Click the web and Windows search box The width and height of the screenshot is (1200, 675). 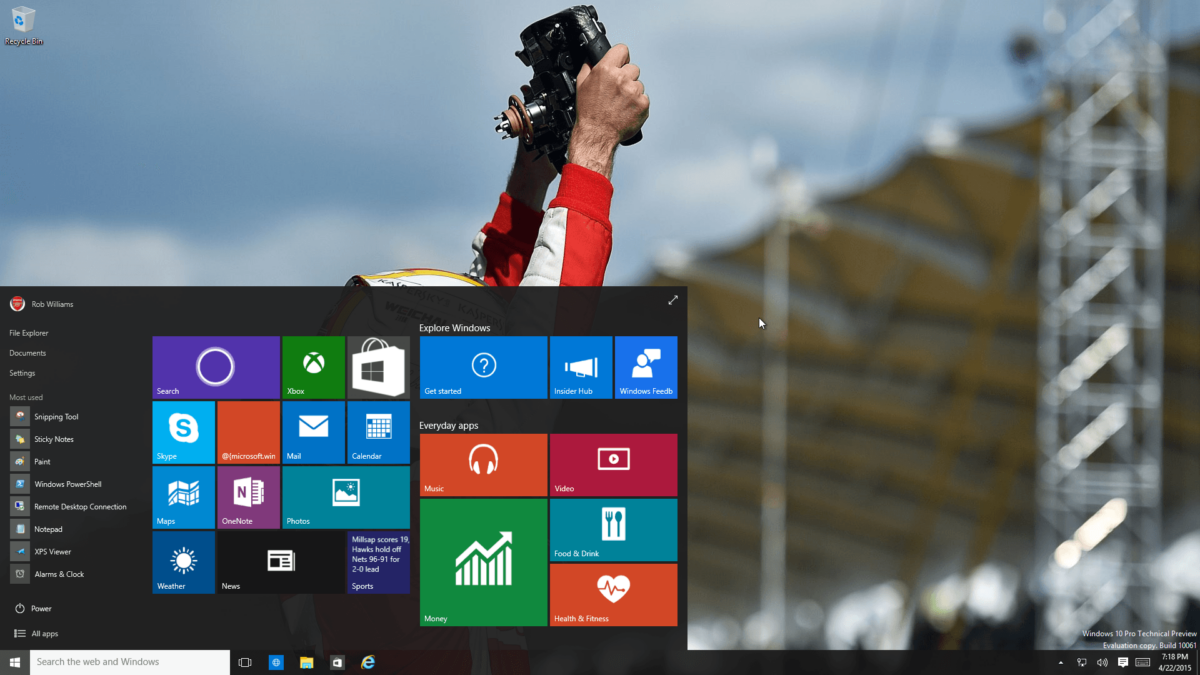pyautogui.click(x=129, y=662)
